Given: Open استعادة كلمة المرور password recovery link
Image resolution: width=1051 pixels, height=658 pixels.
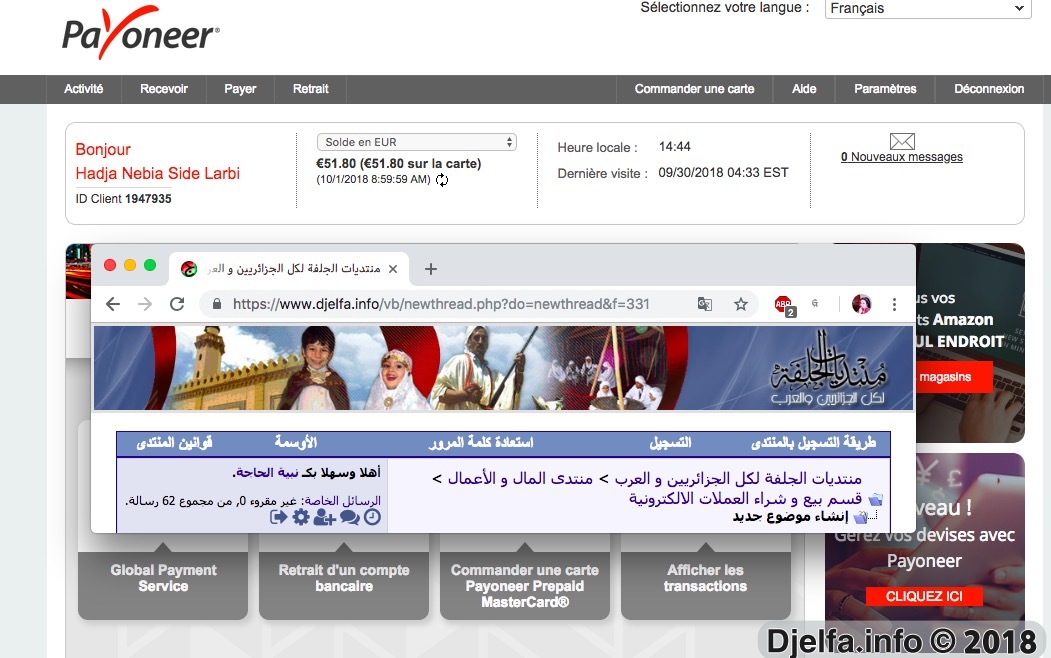Looking at the screenshot, I should 481,443.
